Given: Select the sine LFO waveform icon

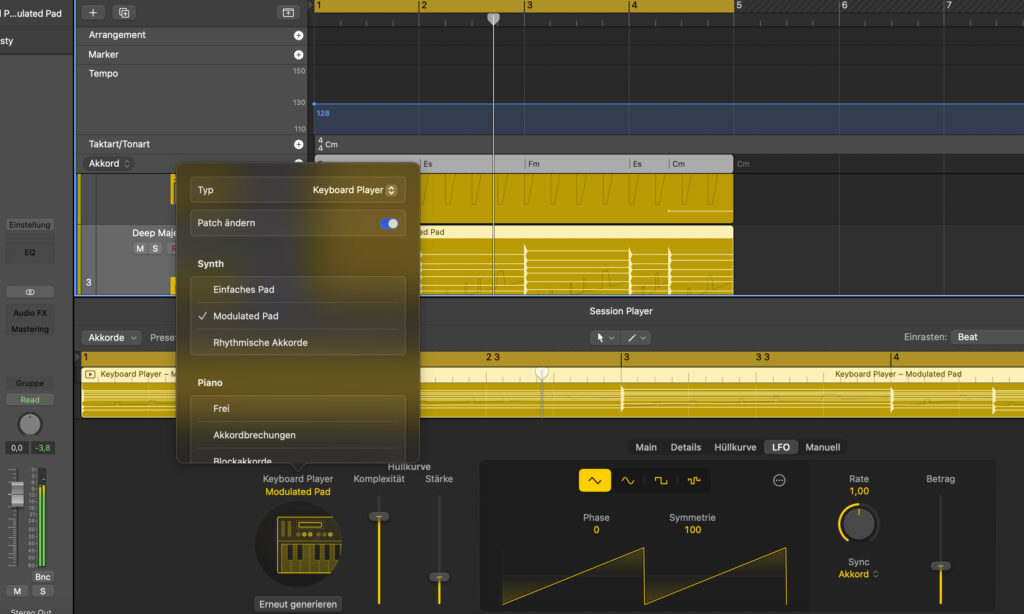Looking at the screenshot, I should pos(627,480).
